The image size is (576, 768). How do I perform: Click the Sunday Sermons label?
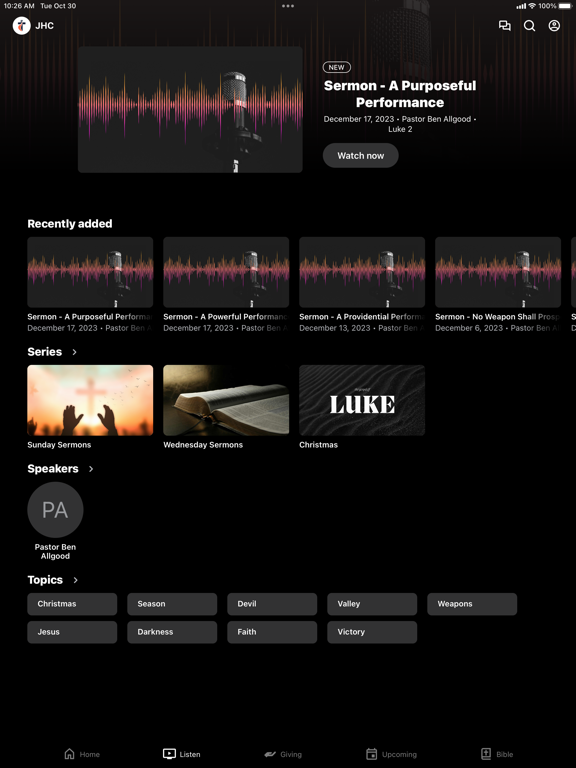[x=59, y=445]
